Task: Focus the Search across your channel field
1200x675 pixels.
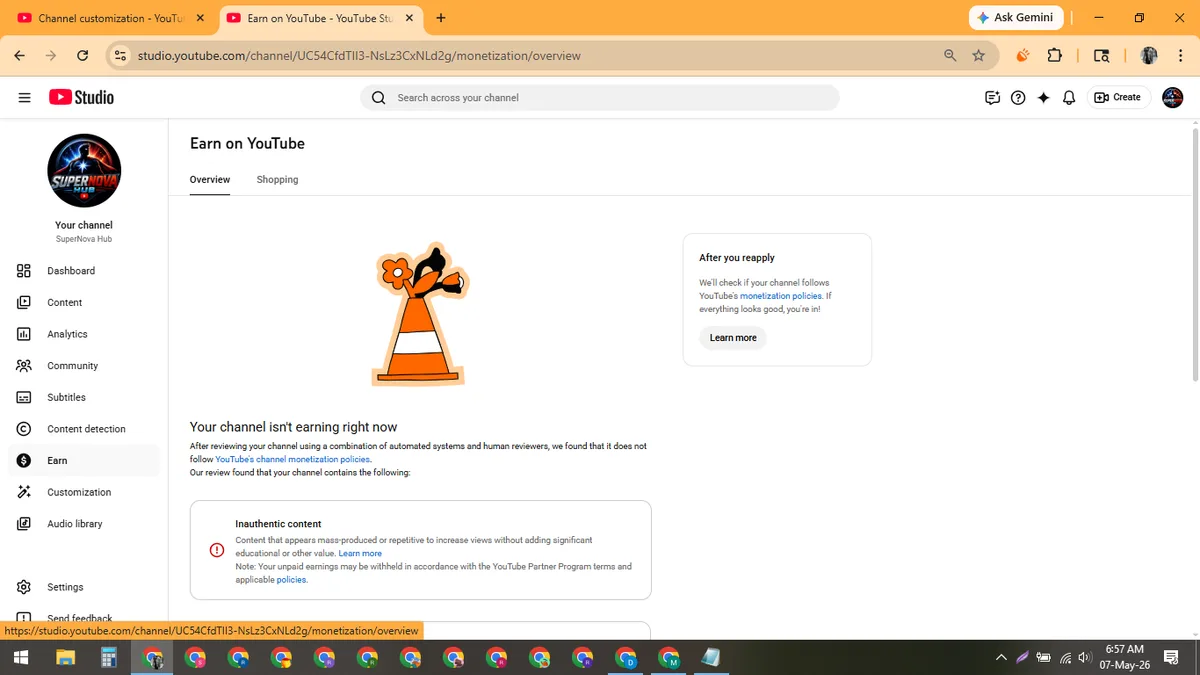Action: (600, 98)
